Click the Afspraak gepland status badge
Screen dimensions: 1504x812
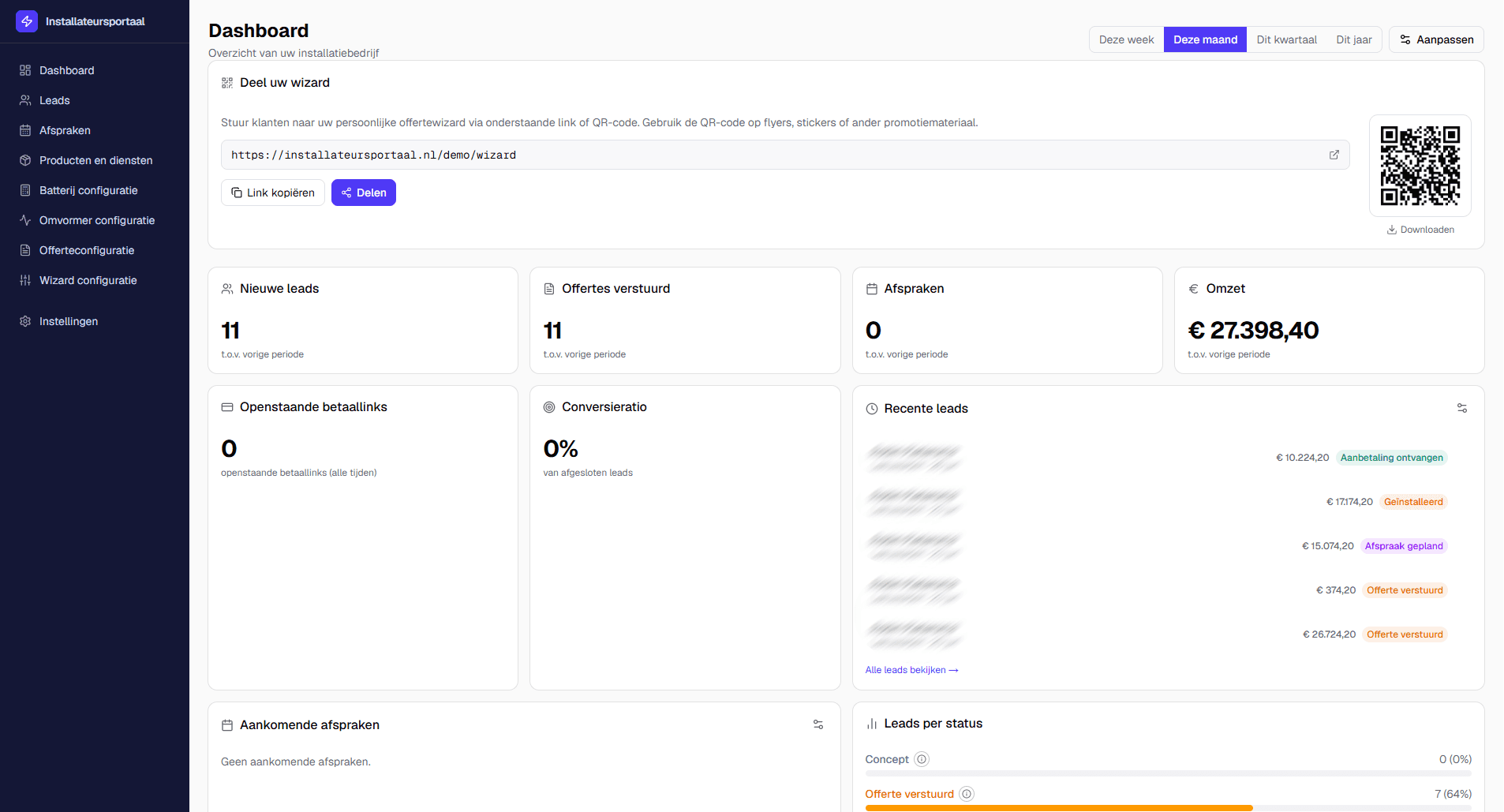1404,546
